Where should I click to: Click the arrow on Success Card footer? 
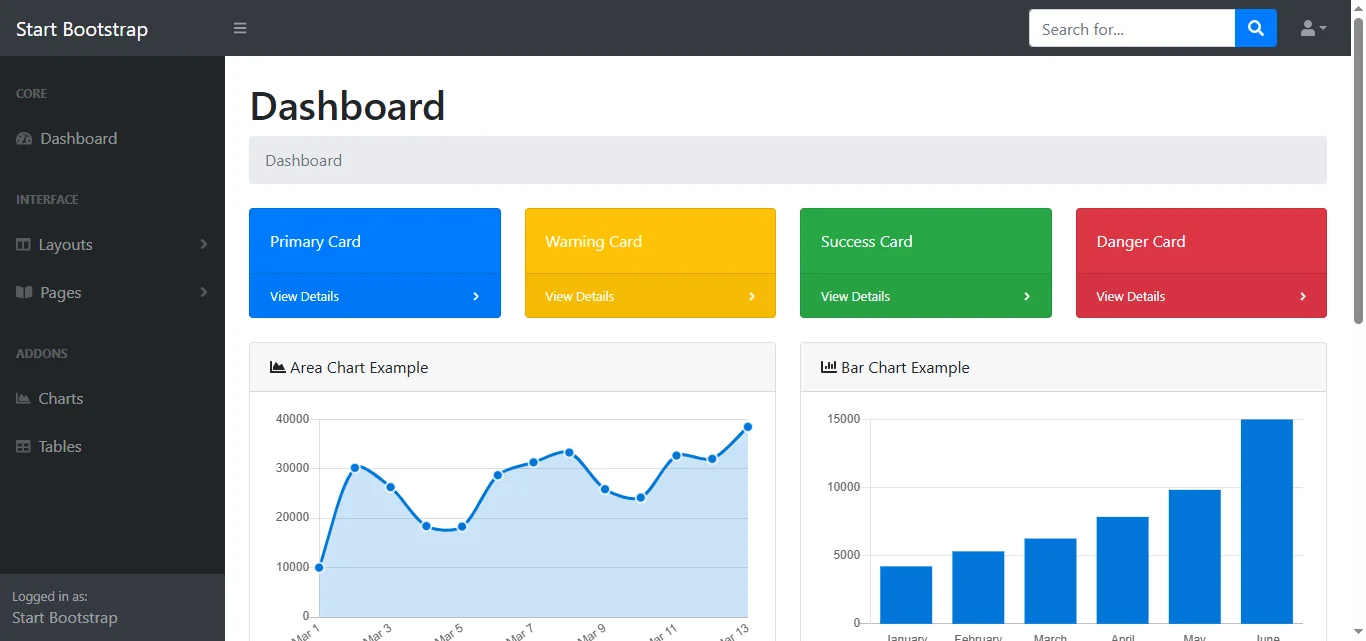[x=1027, y=297]
